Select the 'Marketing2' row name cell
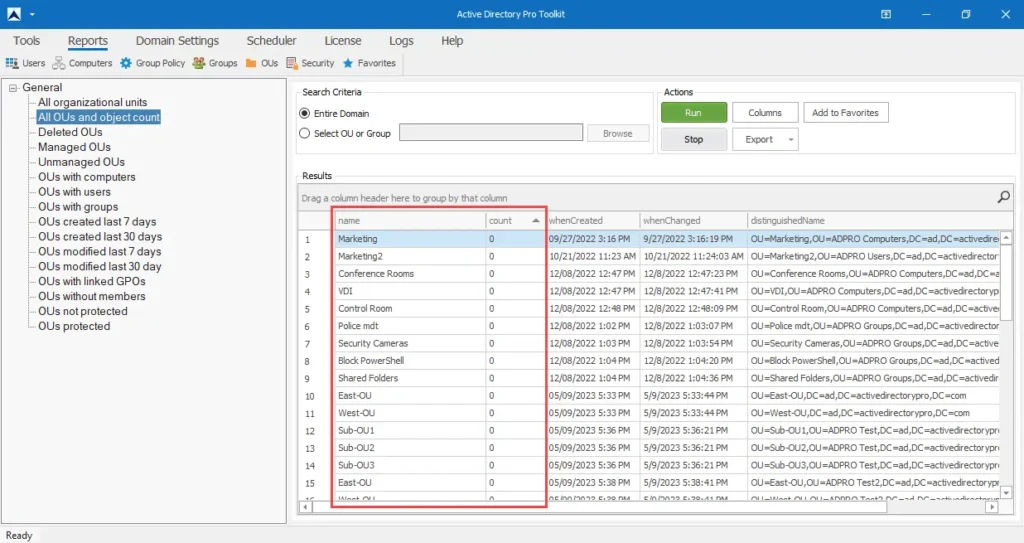Image resolution: width=1024 pixels, height=543 pixels. 410,256
